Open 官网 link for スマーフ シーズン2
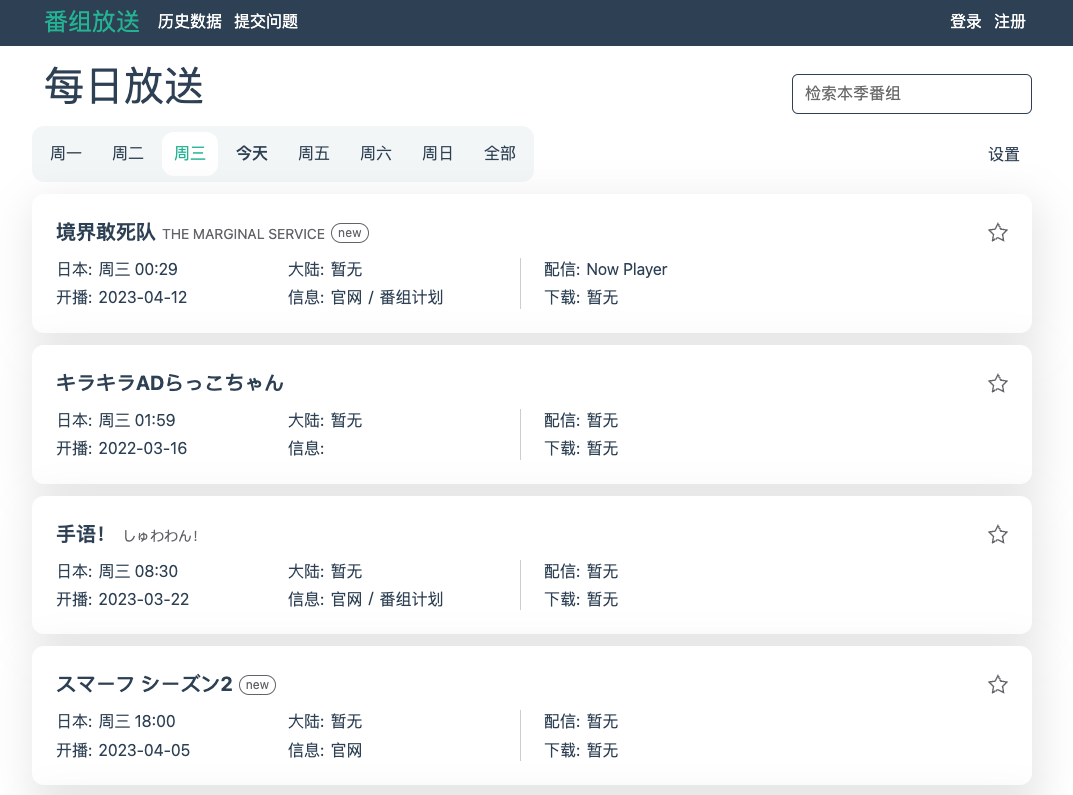 pos(346,751)
